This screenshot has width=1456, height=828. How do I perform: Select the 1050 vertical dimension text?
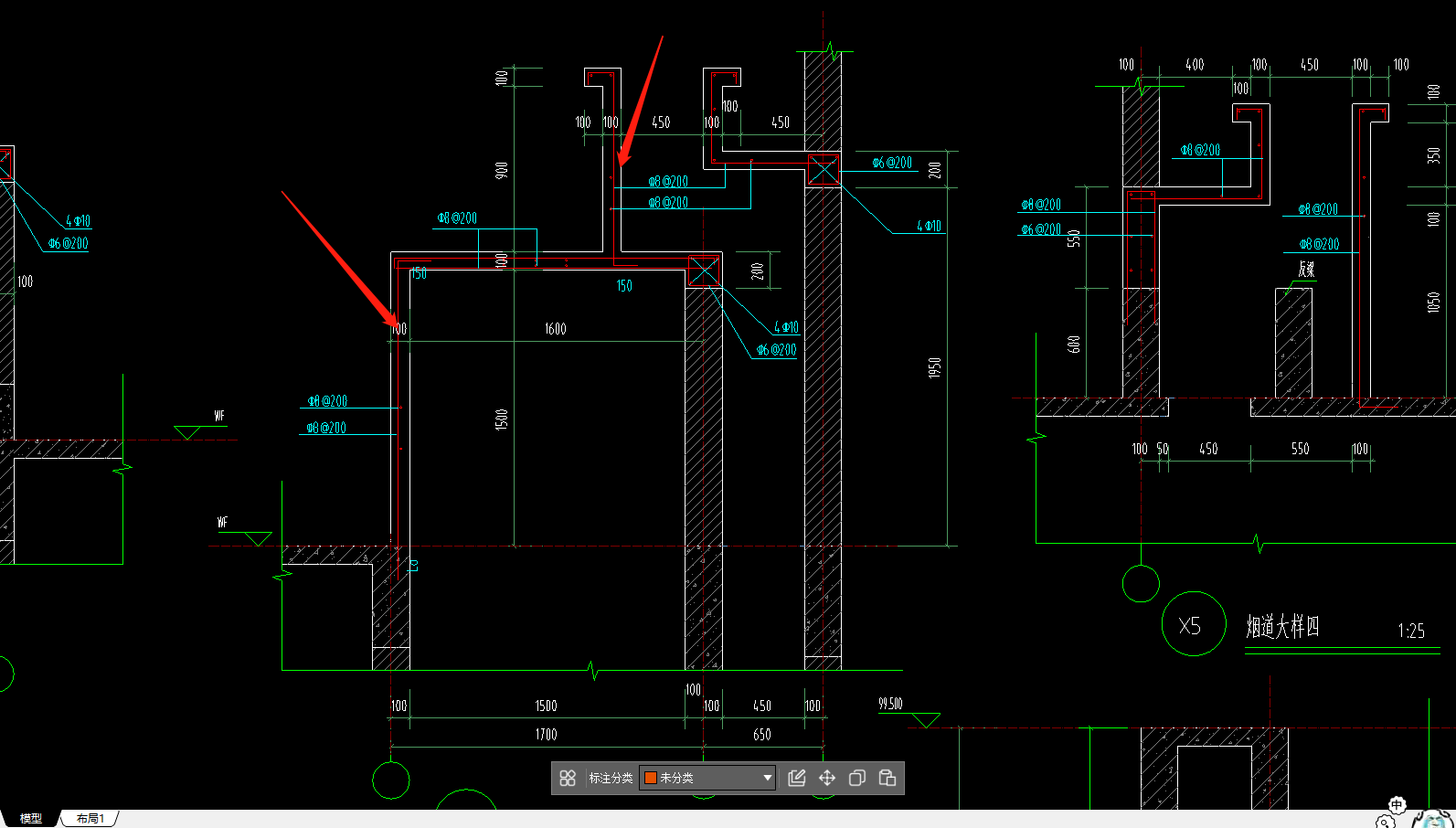click(x=1433, y=303)
